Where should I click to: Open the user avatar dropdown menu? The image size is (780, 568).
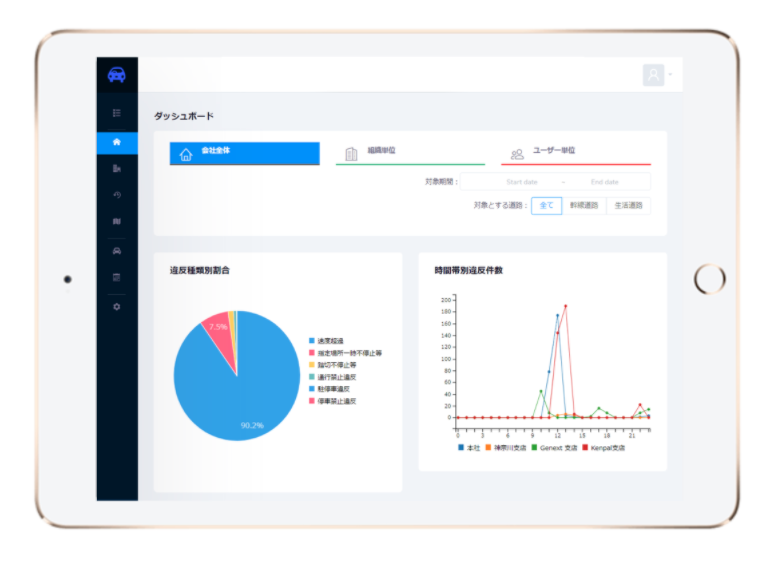click(x=656, y=75)
